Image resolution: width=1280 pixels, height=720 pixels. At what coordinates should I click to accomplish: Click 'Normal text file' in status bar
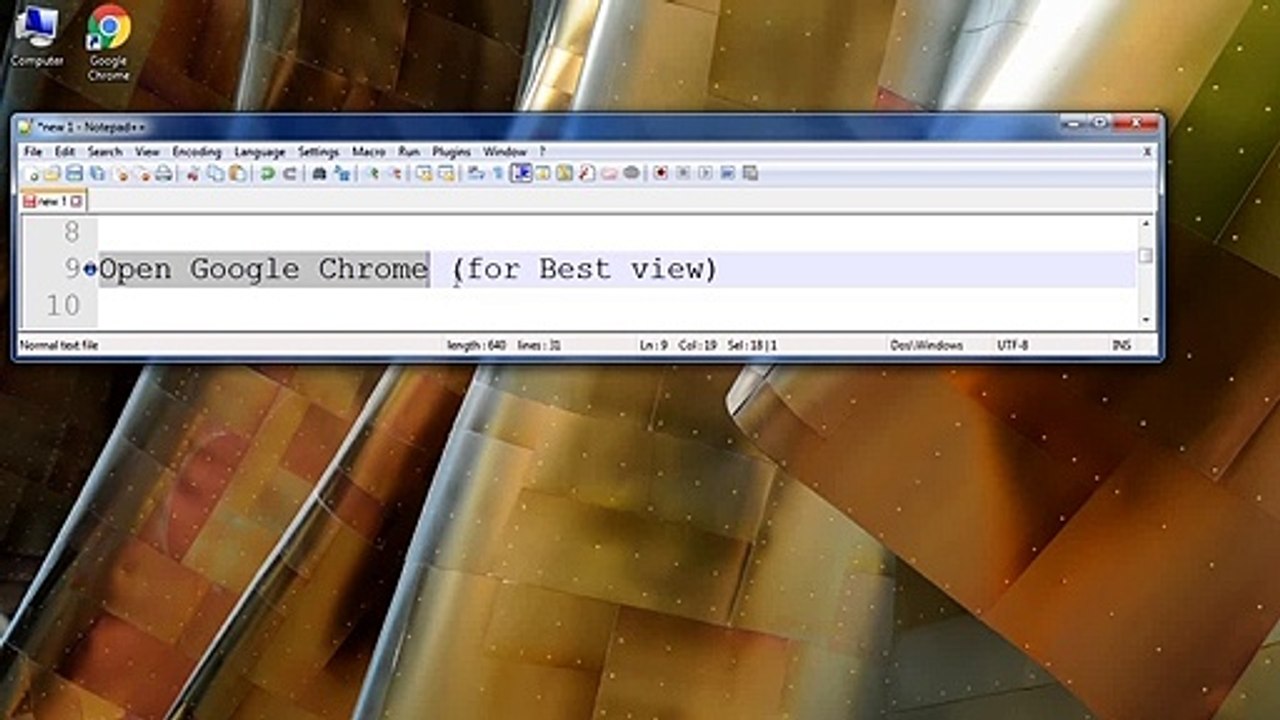58,345
